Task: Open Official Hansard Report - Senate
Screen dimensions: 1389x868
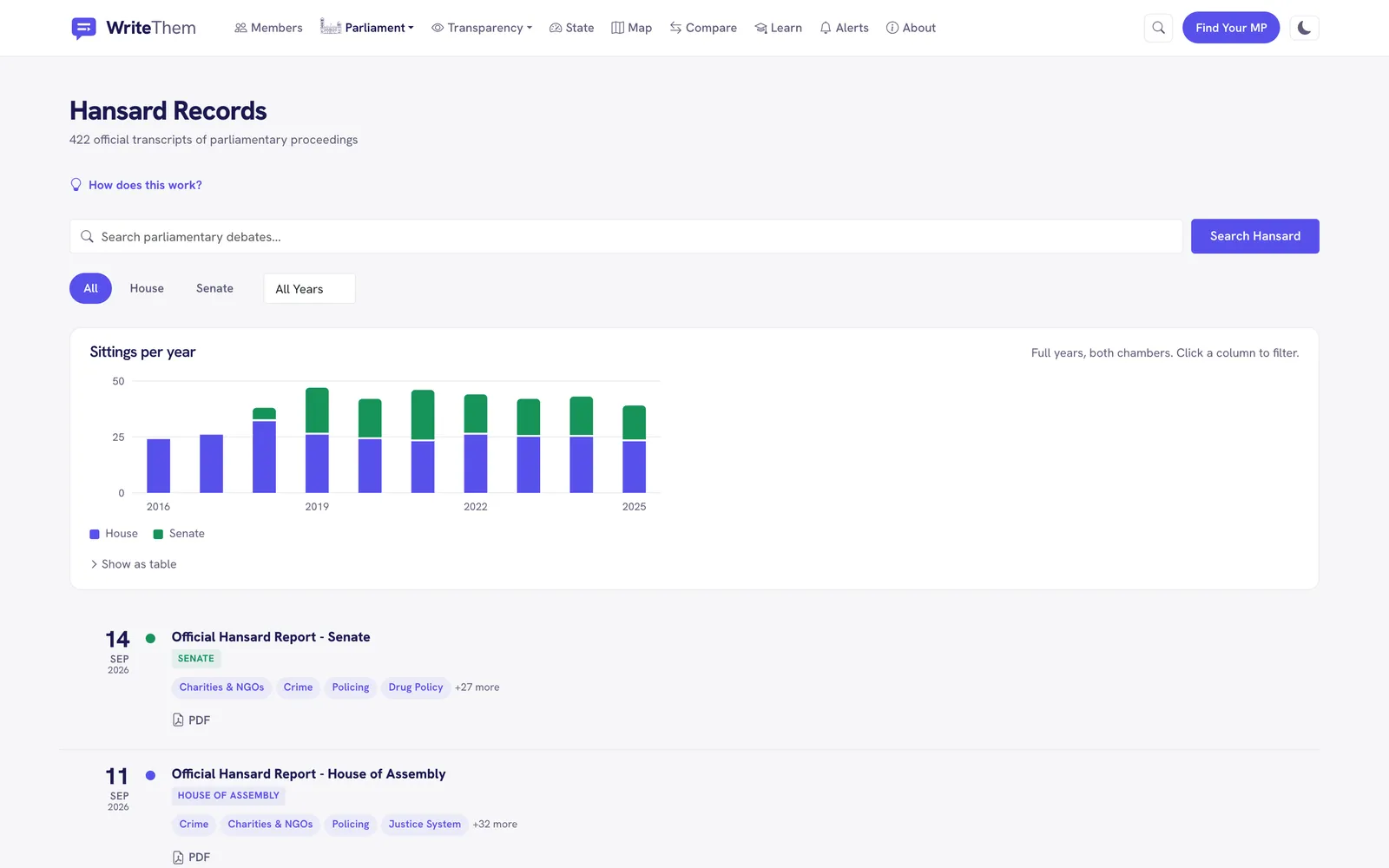Action: [271, 637]
